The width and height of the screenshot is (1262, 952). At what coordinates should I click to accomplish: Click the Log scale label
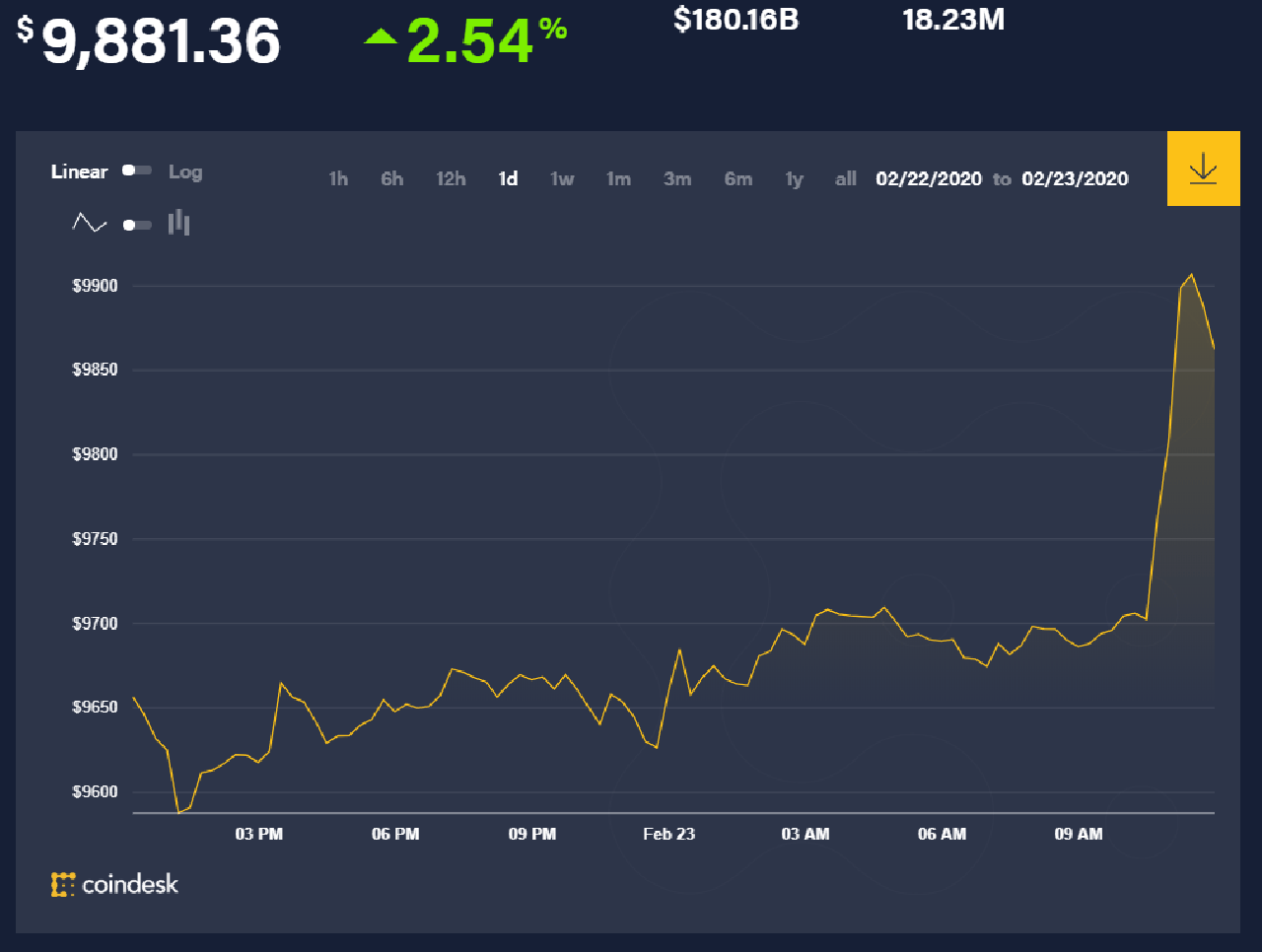(x=185, y=171)
